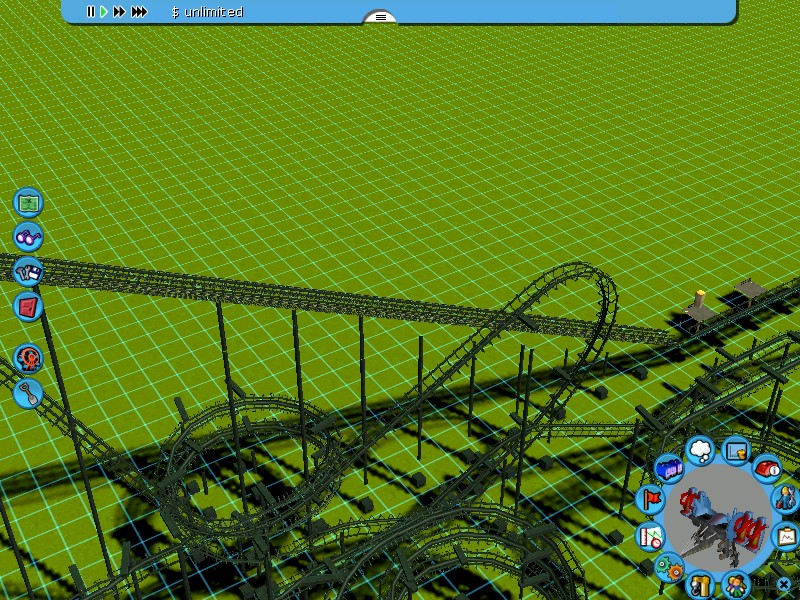Image resolution: width=800 pixels, height=600 pixels.
Task: Set game speed to triple fast-forward
Action: click(139, 11)
